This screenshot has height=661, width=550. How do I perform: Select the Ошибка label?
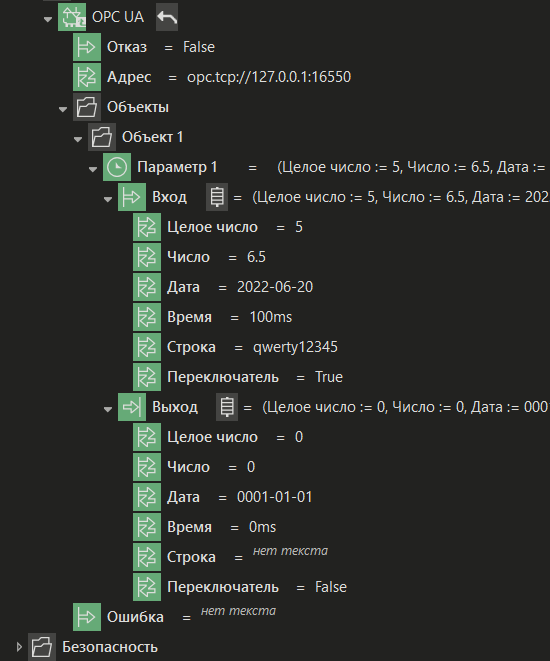(x=135, y=617)
